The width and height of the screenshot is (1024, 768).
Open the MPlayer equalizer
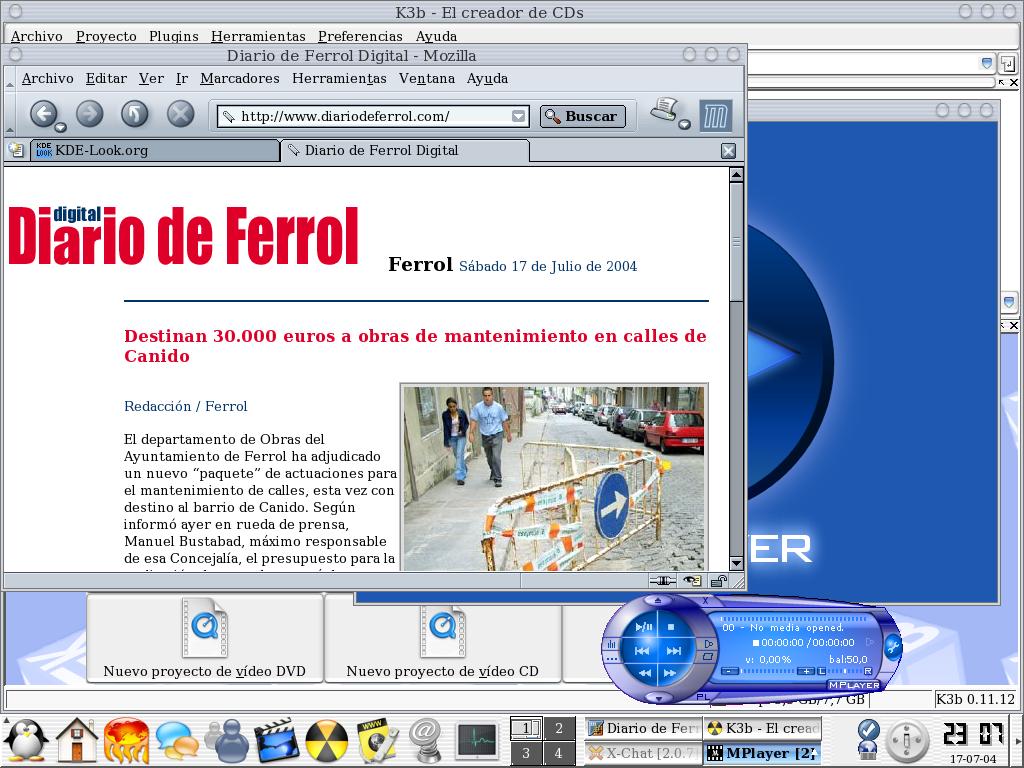pyautogui.click(x=611, y=645)
